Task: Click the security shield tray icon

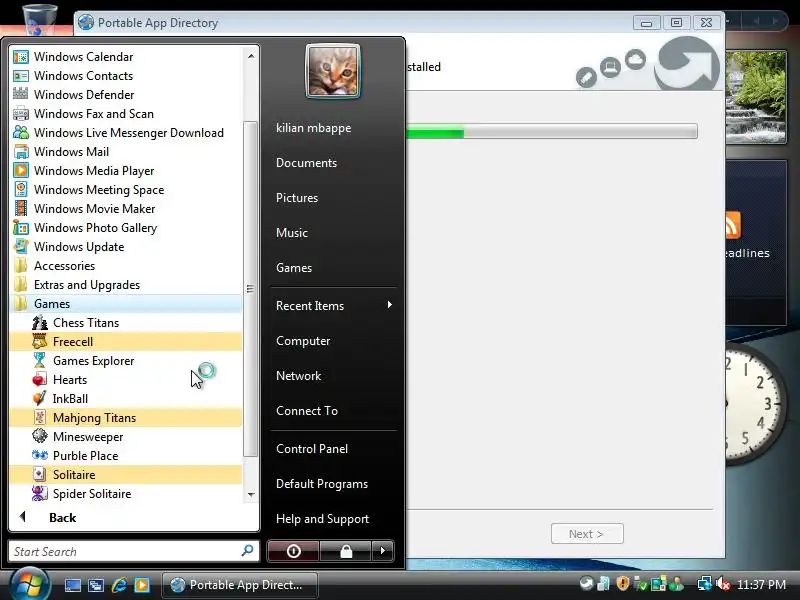Action: click(x=622, y=583)
